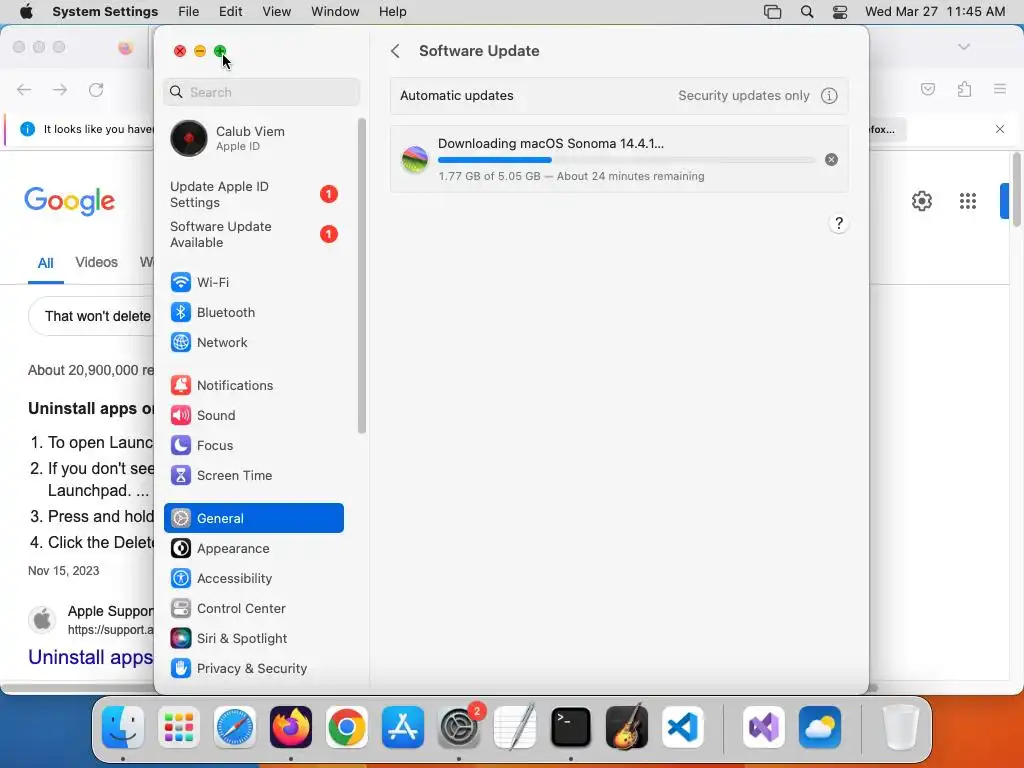Screen dimensions: 1024x768
Task: Click the Stage Manager menu bar icon
Action: [x=773, y=12]
